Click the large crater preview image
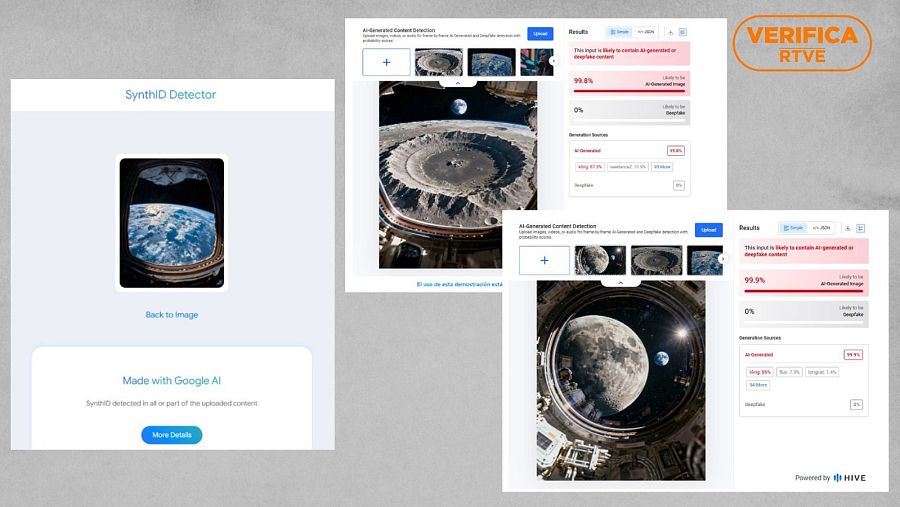The width and height of the screenshot is (900, 507). pyautogui.click(x=458, y=175)
